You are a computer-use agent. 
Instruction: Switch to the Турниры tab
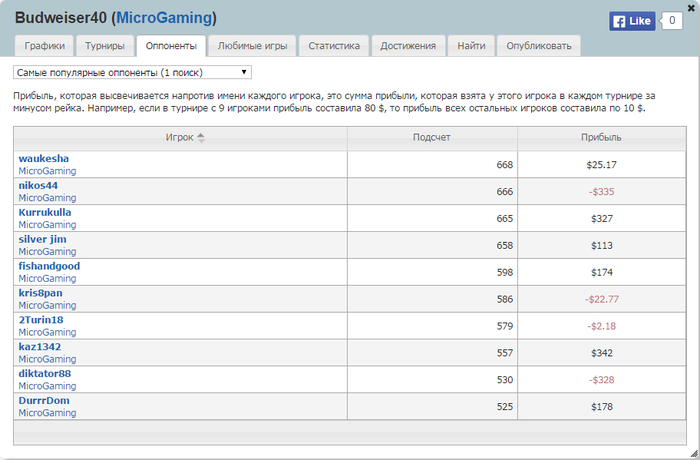pos(105,46)
